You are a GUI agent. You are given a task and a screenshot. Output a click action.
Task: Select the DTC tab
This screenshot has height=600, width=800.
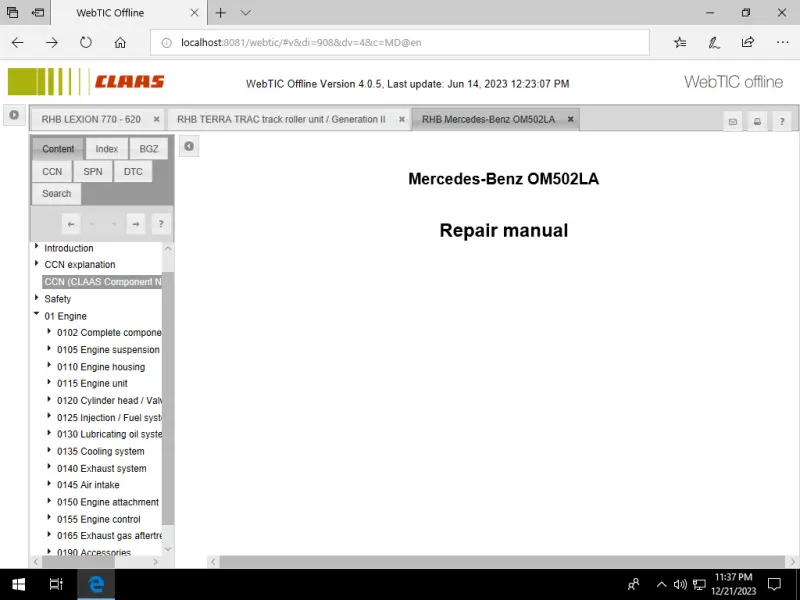[x=133, y=171]
